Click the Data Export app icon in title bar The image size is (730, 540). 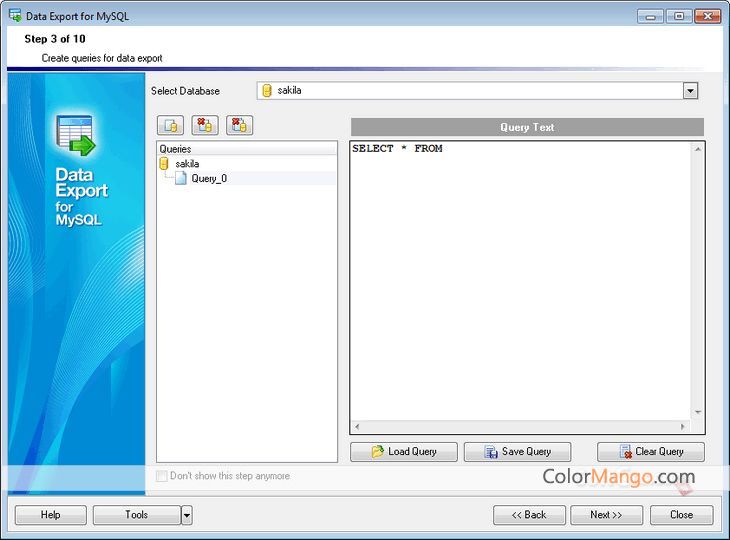pos(15,15)
